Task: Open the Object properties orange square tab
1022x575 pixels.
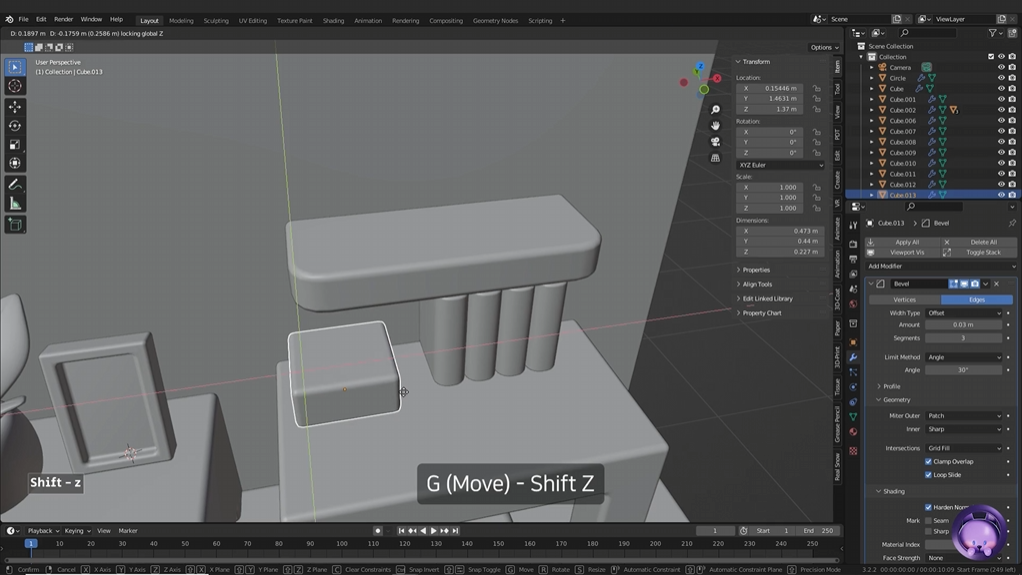Action: (x=853, y=342)
